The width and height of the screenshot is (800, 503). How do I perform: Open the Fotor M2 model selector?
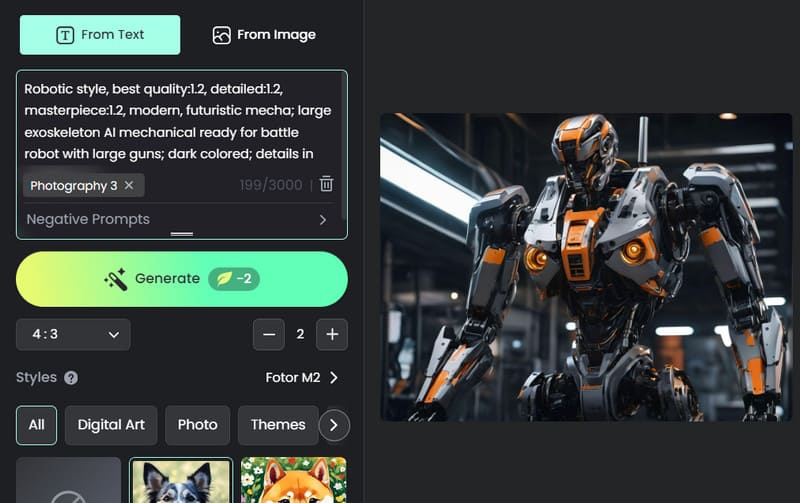300,378
